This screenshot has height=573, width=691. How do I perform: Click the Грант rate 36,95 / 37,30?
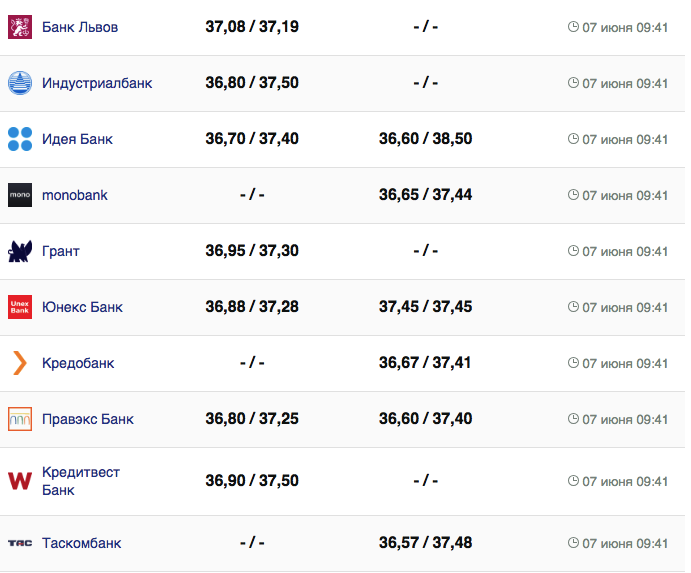click(x=252, y=251)
